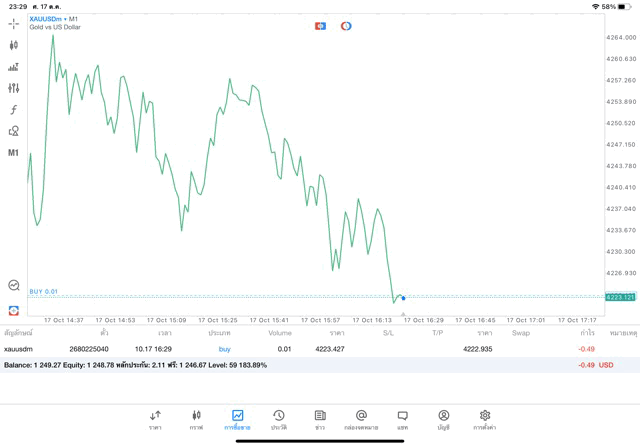
Task: Open the candlestick chart type icon
Action: tap(14, 45)
